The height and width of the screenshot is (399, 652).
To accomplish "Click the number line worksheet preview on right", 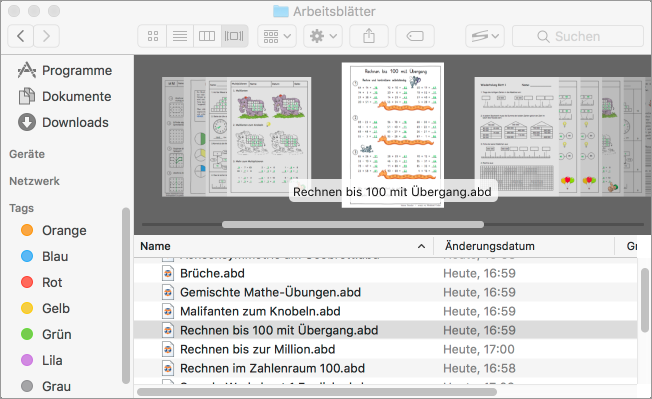I will coord(517,136).
